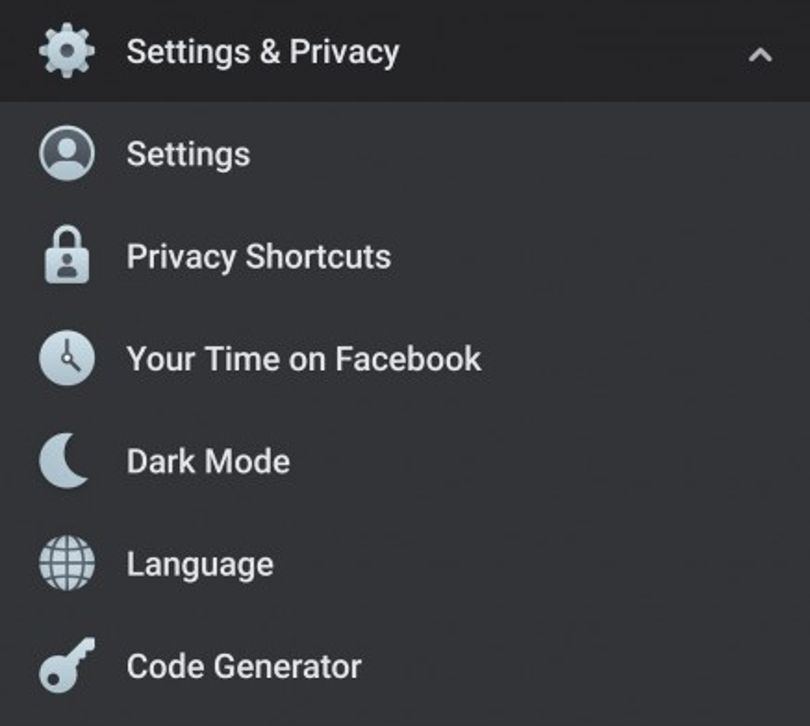Click the padlock icon for Privacy Shortcuts

click(x=67, y=255)
